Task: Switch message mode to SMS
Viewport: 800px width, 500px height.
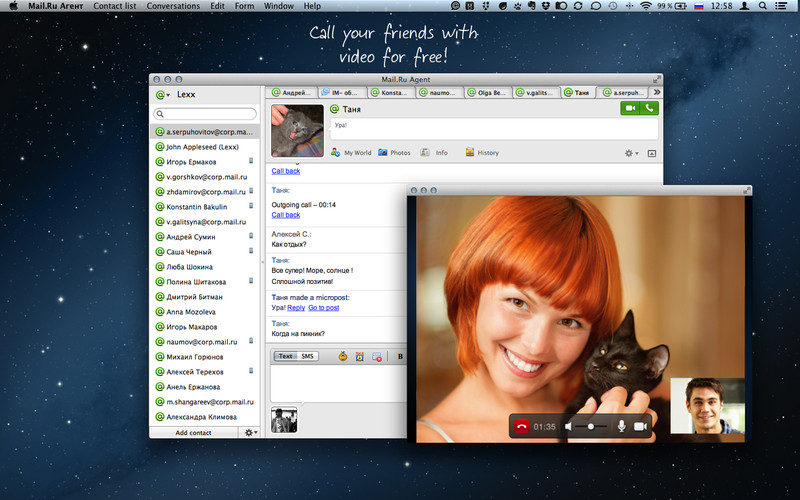Action: tap(308, 356)
